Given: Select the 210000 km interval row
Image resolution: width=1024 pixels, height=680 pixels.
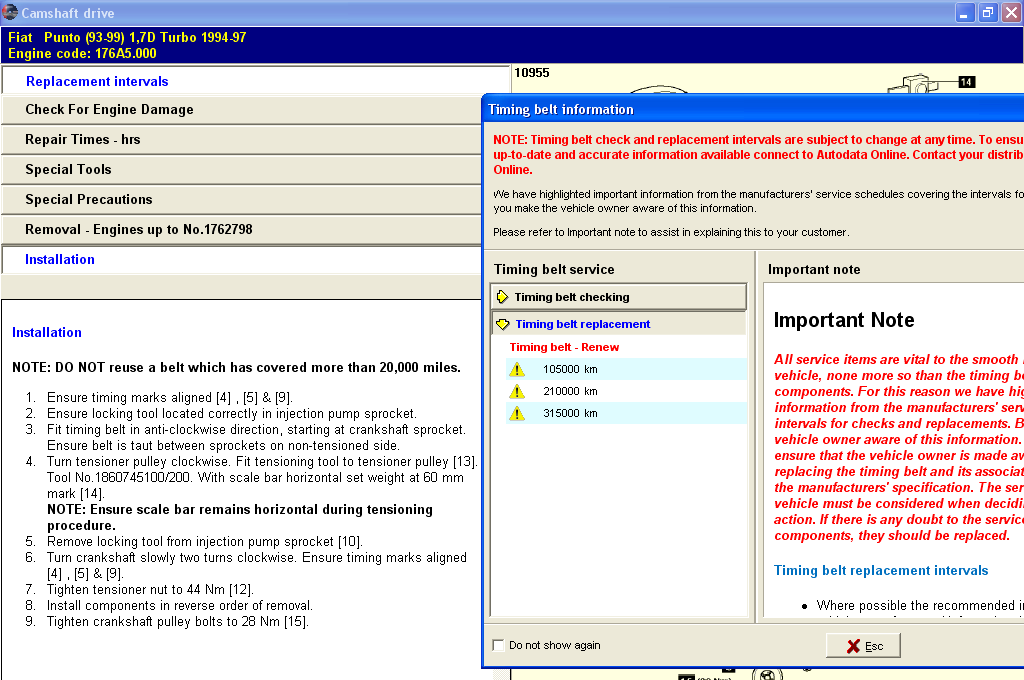Looking at the screenshot, I should tap(626, 391).
